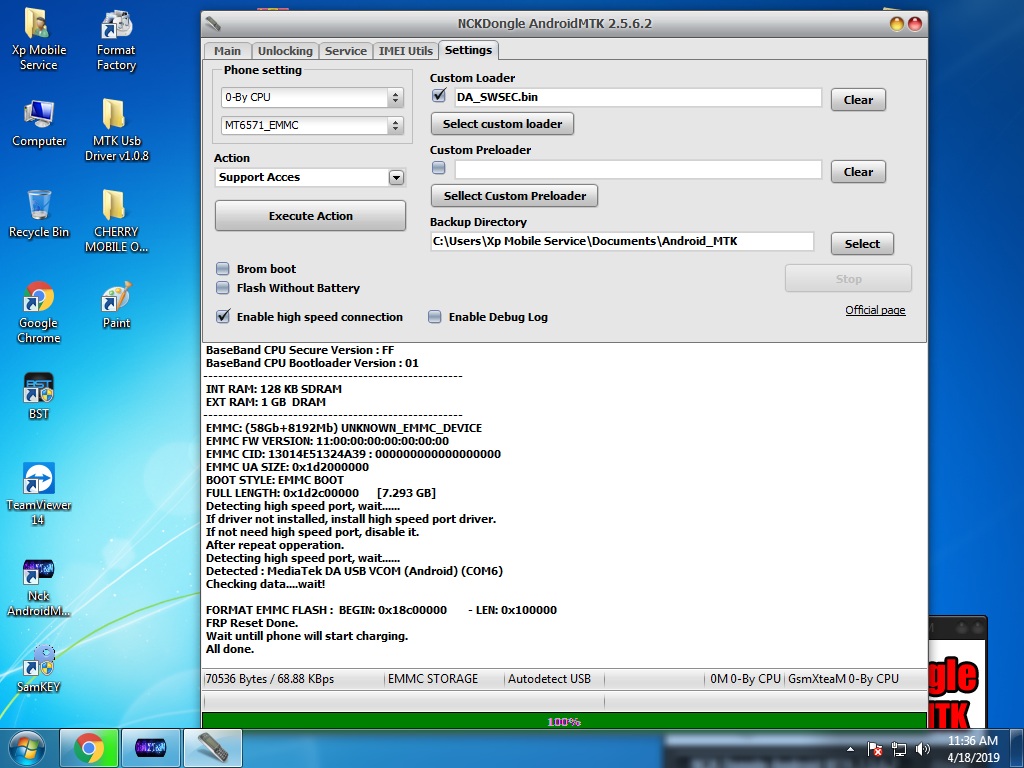The image size is (1024, 768).
Task: Click Select for Backup Directory
Action: tap(862, 244)
